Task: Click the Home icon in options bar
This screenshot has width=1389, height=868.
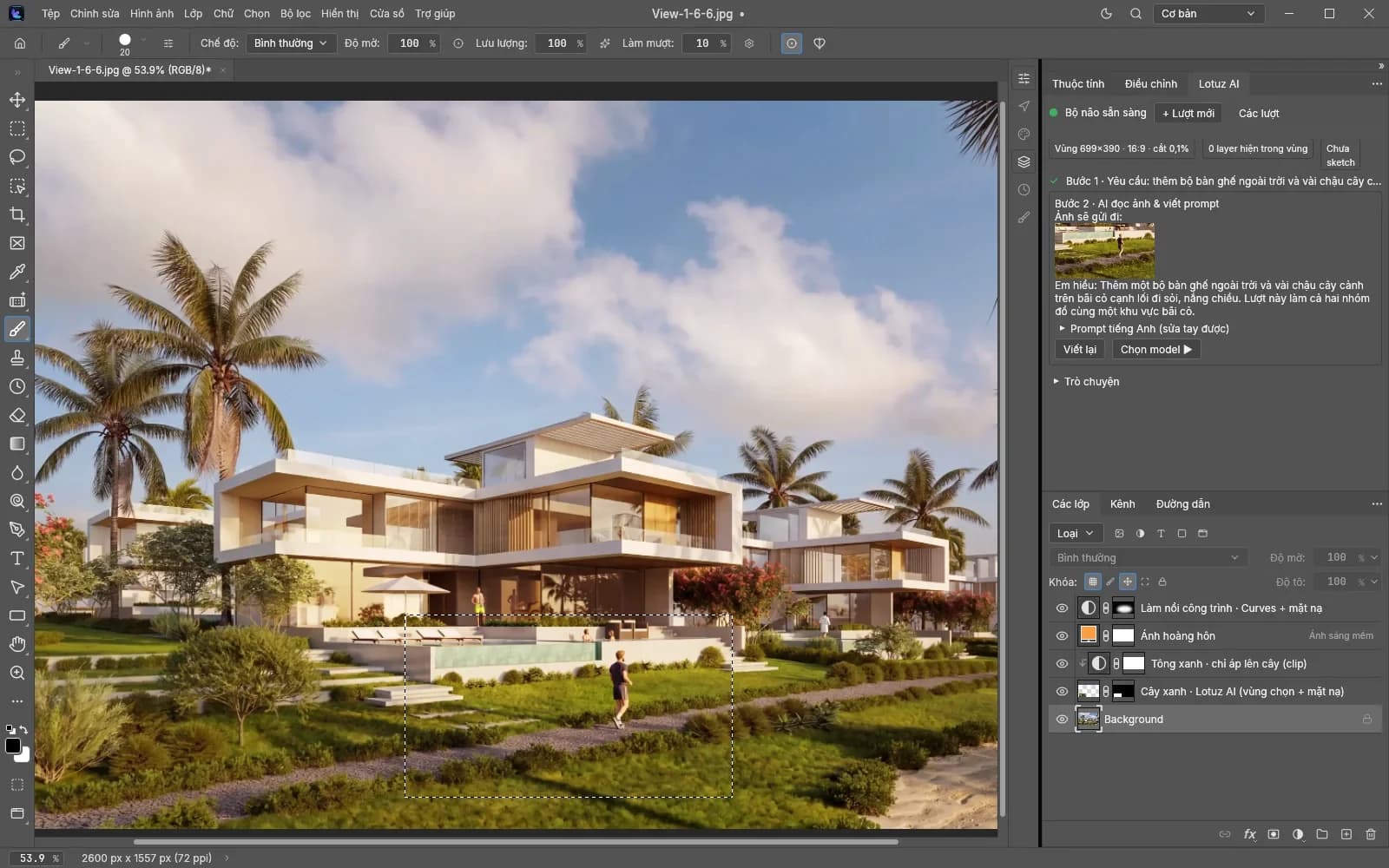Action: coord(20,43)
